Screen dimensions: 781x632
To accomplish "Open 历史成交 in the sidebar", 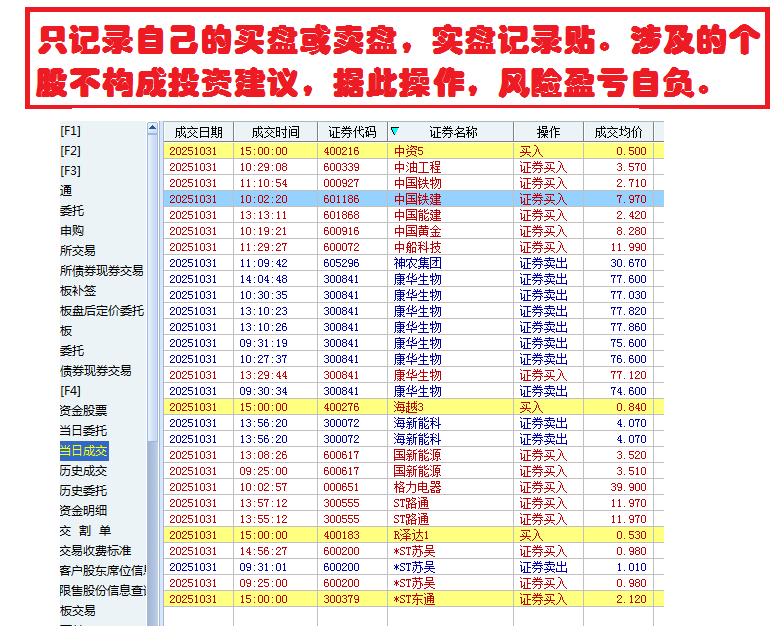I will tap(83, 471).
